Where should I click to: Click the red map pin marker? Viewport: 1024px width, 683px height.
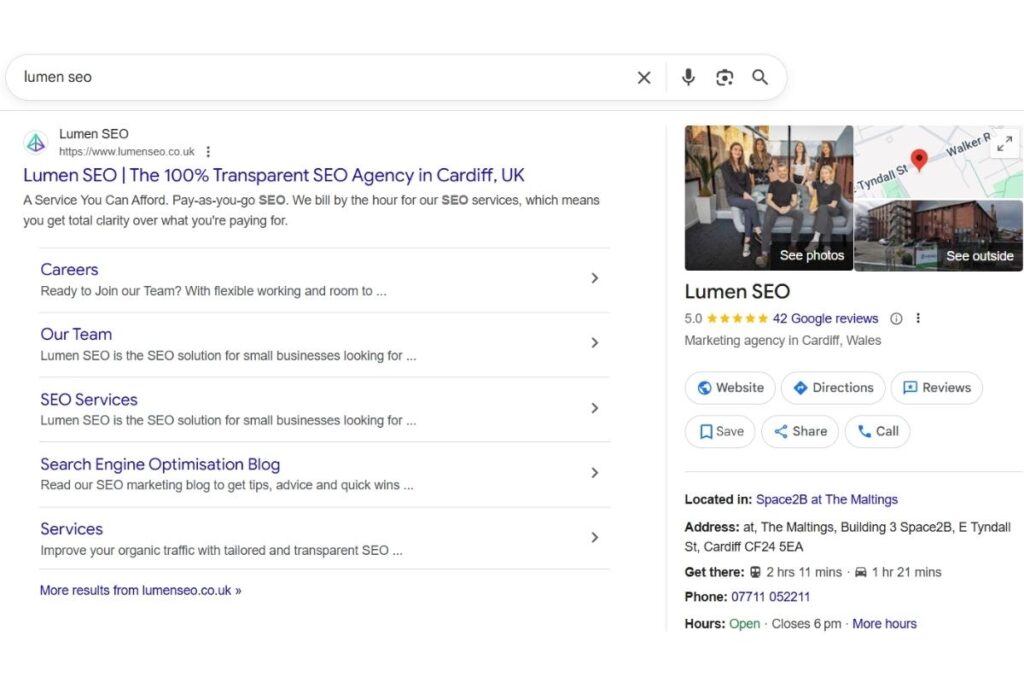[x=919, y=160]
